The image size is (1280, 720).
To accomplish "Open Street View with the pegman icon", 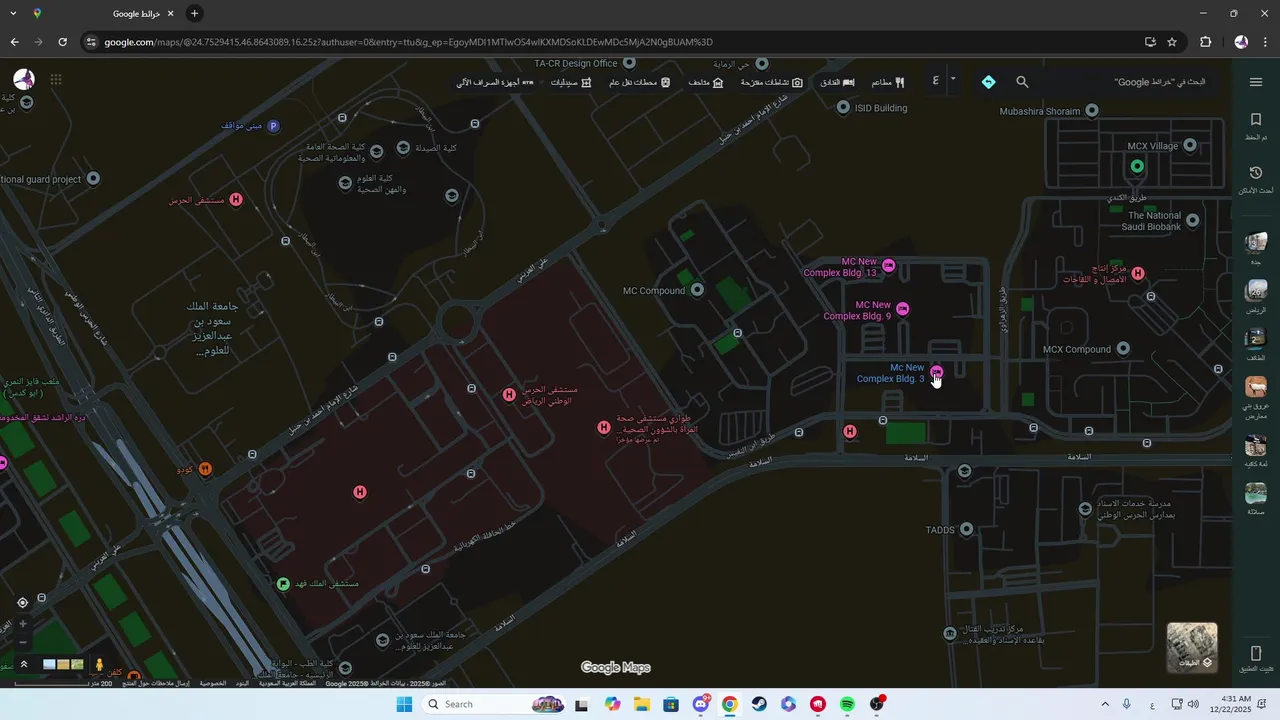I will pos(99,664).
